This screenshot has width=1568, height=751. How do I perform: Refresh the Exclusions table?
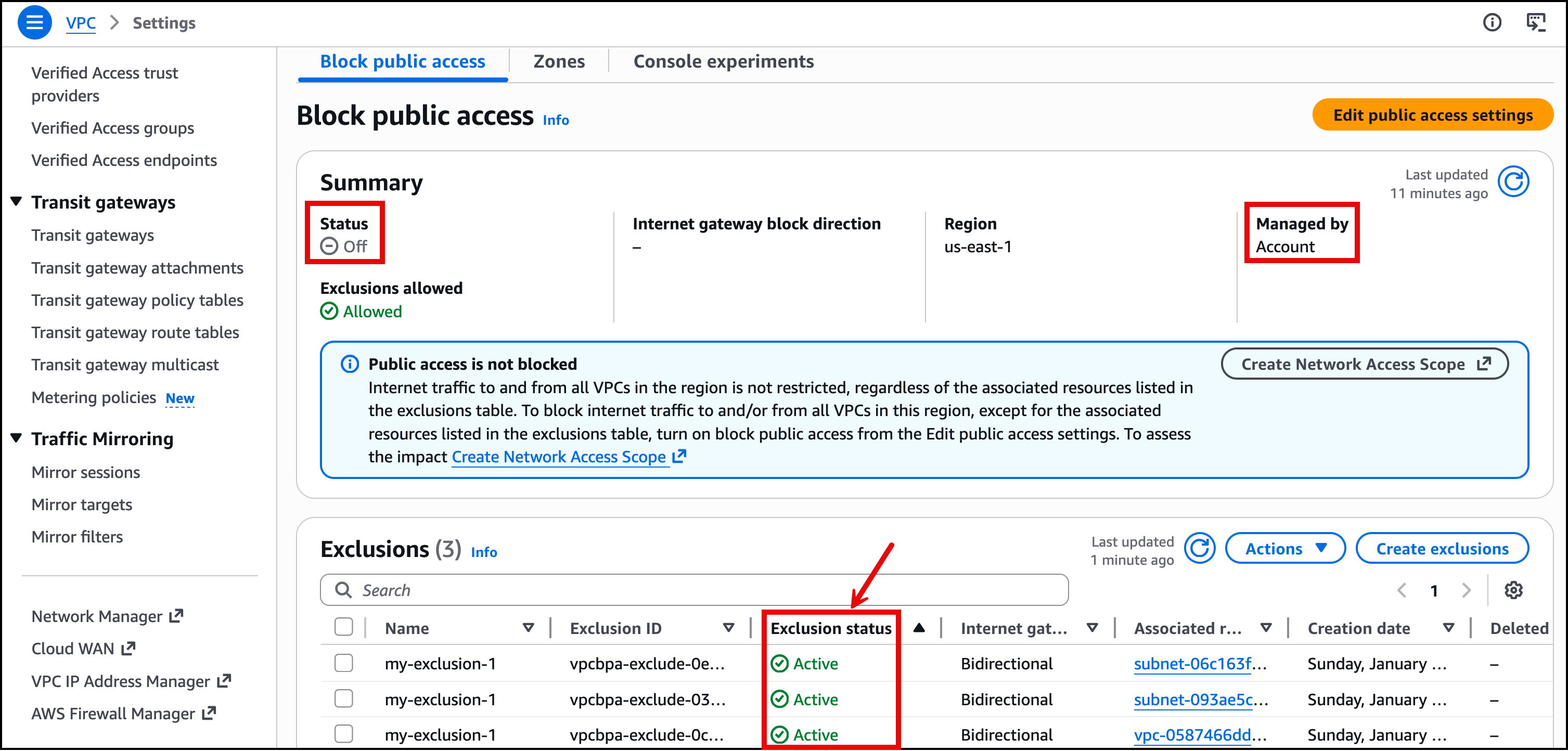tap(1199, 548)
